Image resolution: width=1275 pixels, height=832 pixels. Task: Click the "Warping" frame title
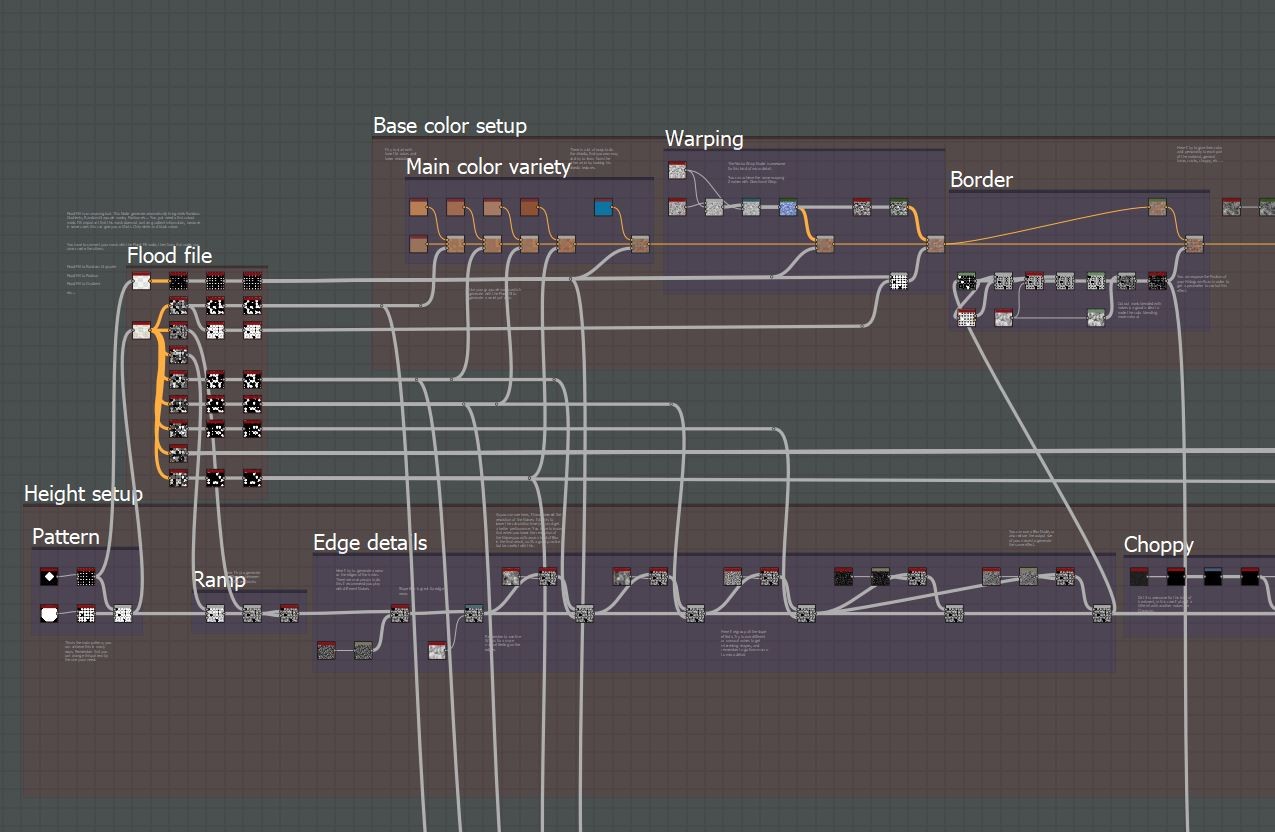(x=704, y=138)
